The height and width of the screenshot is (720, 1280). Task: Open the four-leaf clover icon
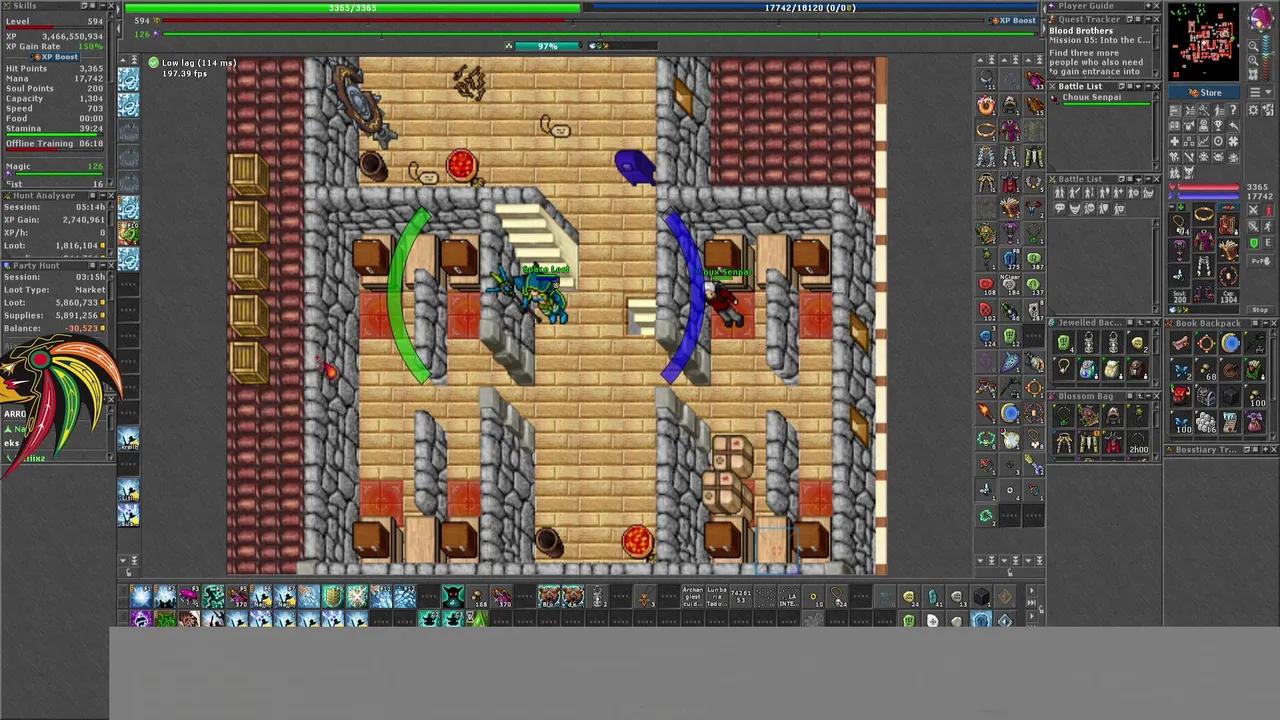tap(1233, 141)
